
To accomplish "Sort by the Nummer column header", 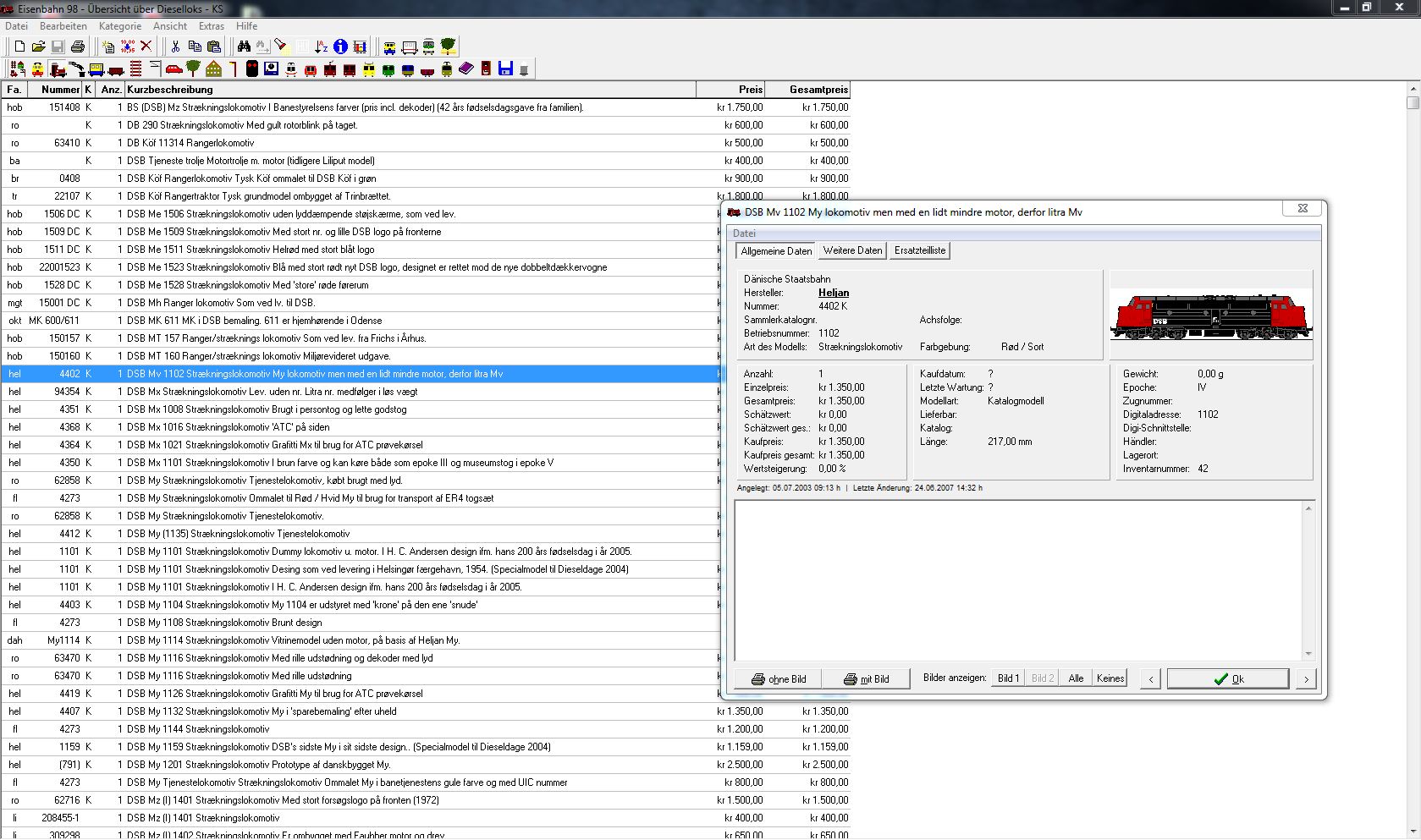I will point(55,90).
